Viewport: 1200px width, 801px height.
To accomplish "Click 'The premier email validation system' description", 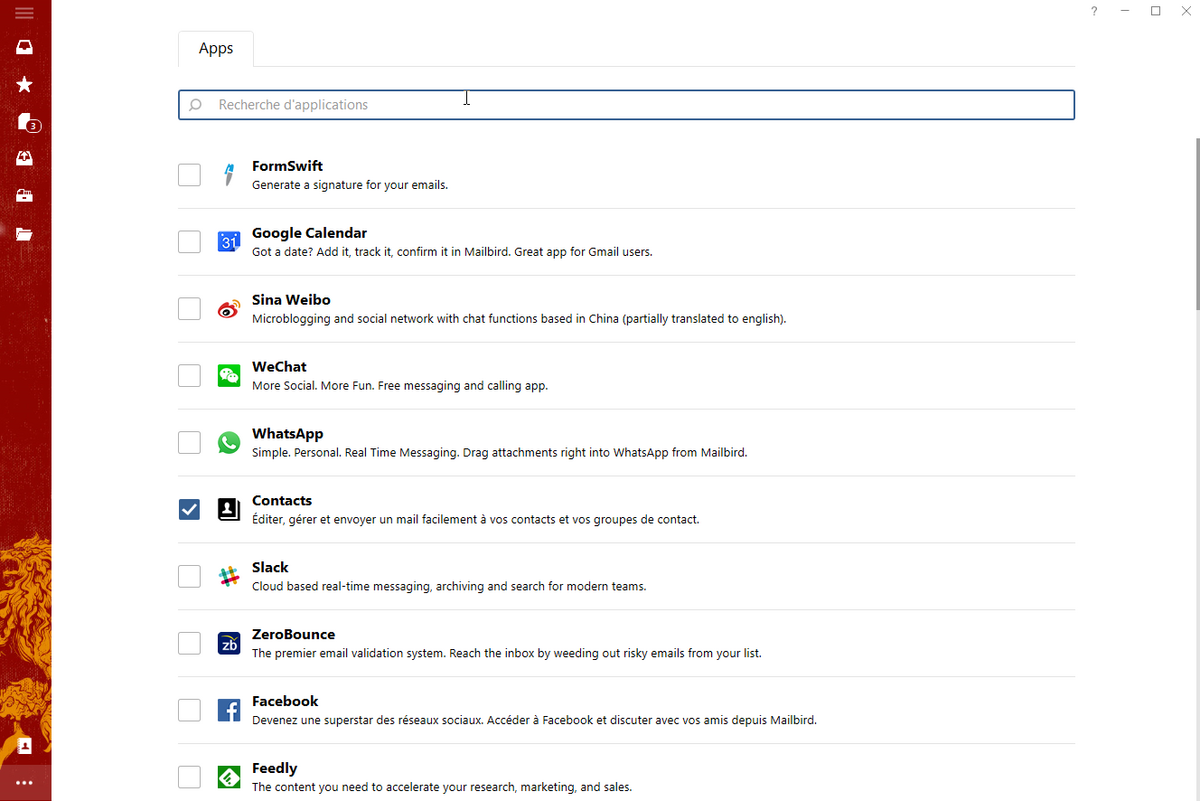I will point(506,654).
